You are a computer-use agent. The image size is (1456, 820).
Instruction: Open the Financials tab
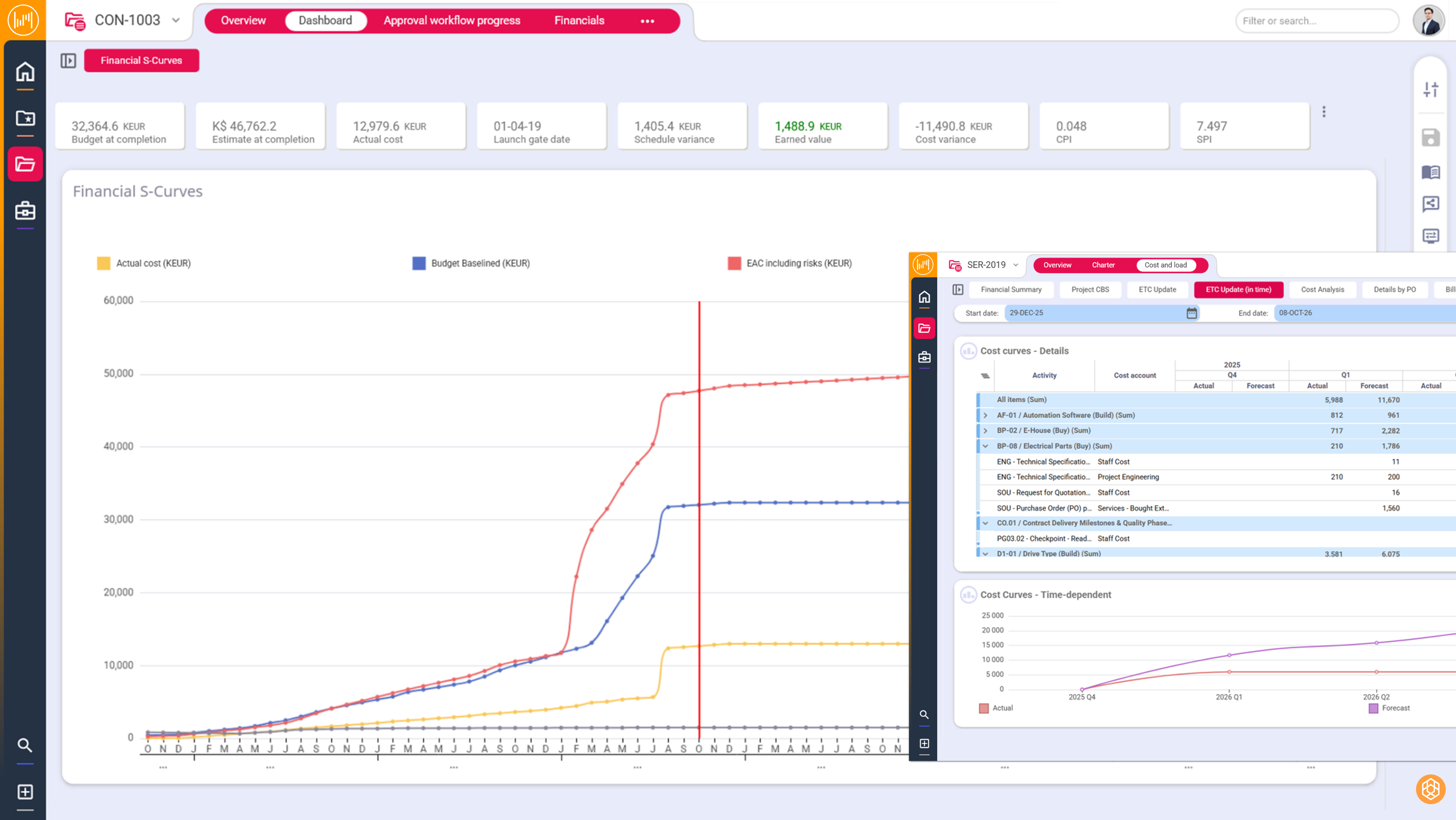pos(579,20)
